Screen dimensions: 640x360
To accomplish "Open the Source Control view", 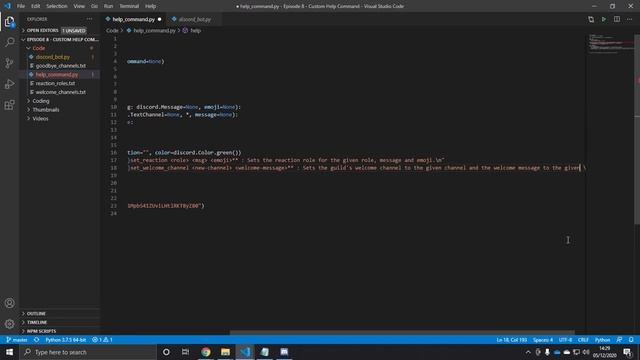I will 9,63.
